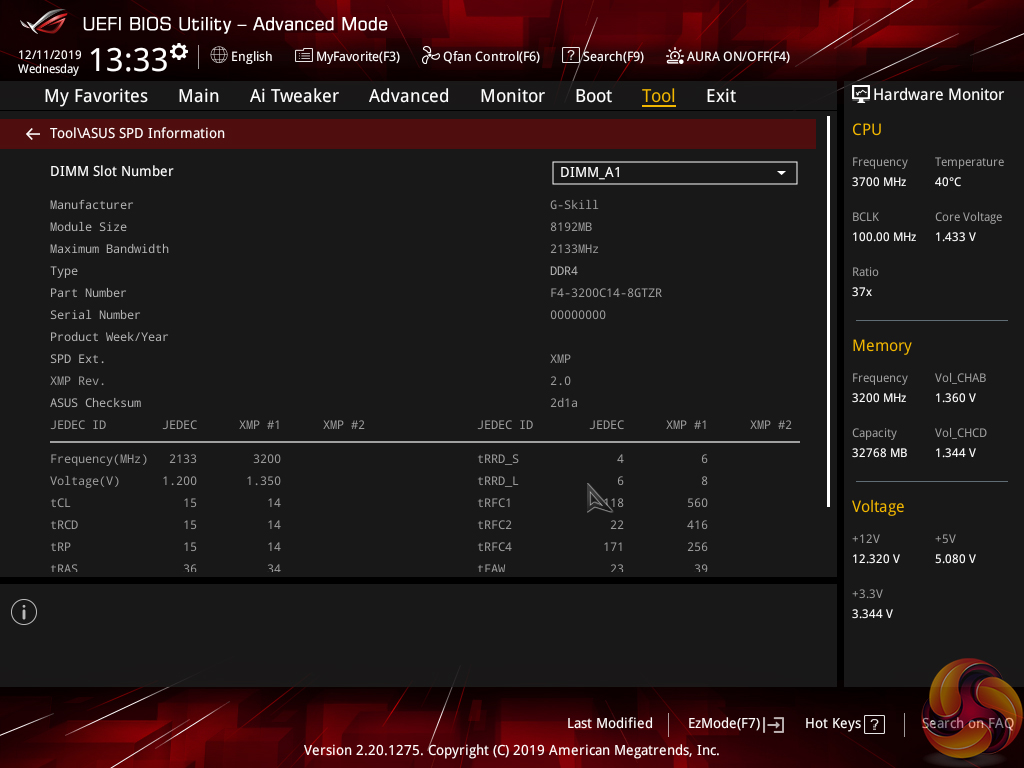Click the ROG logo icon

point(44,23)
